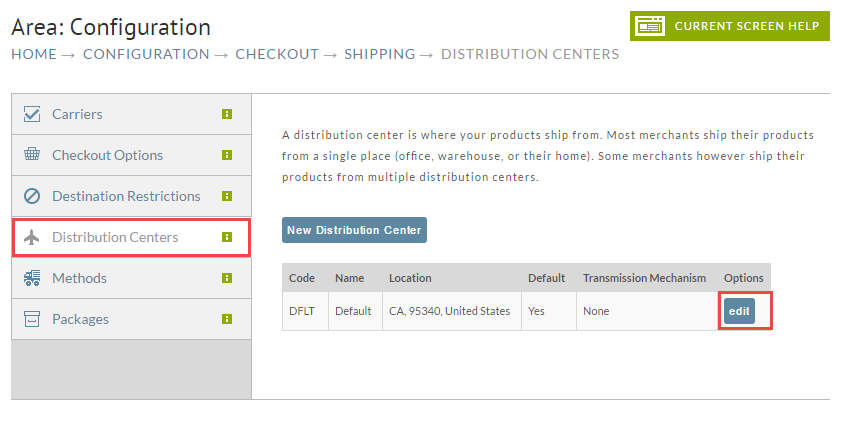Click green info icon beside Distribution Centers
847x445 pixels.
pyautogui.click(x=227, y=237)
